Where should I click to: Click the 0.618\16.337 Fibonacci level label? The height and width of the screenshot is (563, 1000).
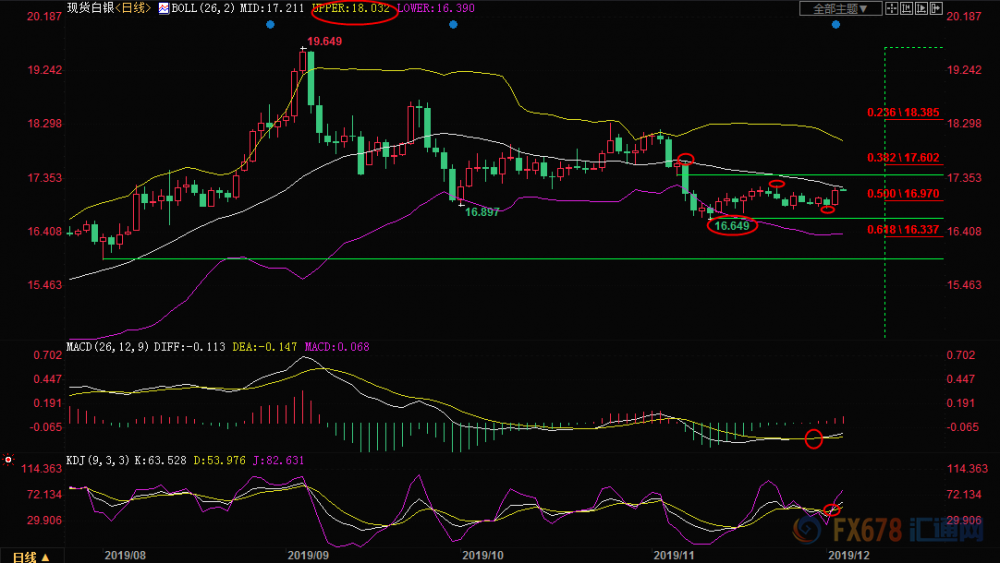point(903,230)
